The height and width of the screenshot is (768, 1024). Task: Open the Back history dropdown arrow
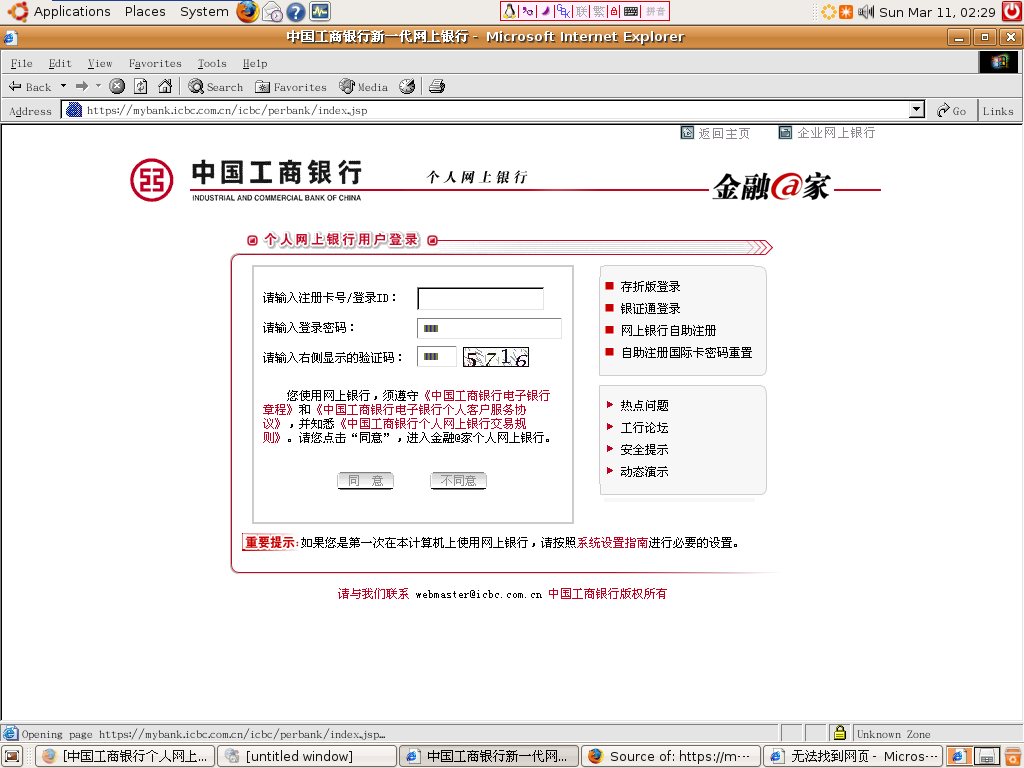click(63, 86)
